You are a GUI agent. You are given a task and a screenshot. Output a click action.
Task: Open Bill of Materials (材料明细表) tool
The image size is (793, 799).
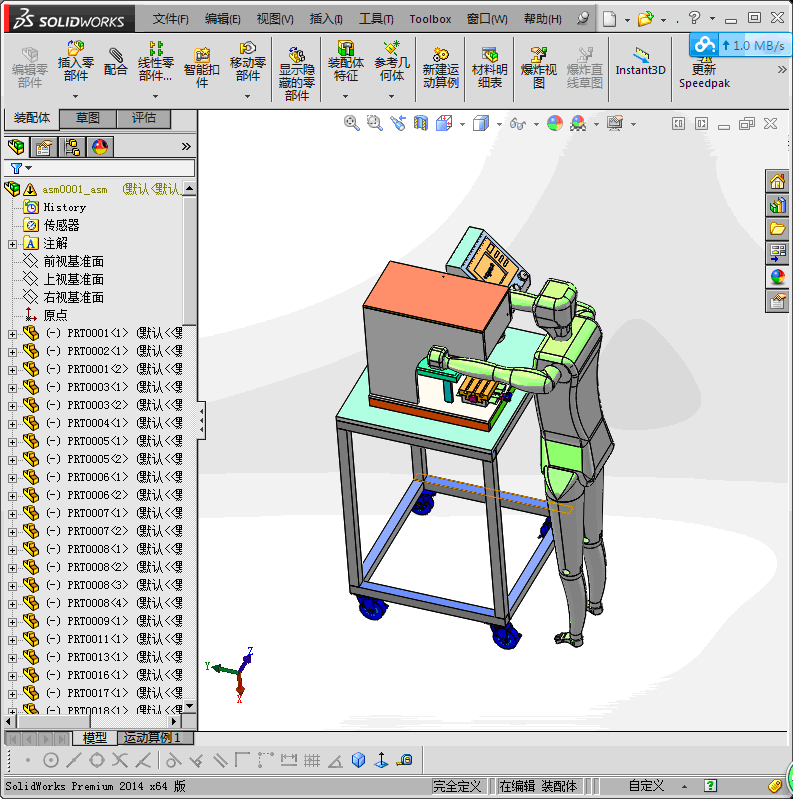click(x=490, y=67)
